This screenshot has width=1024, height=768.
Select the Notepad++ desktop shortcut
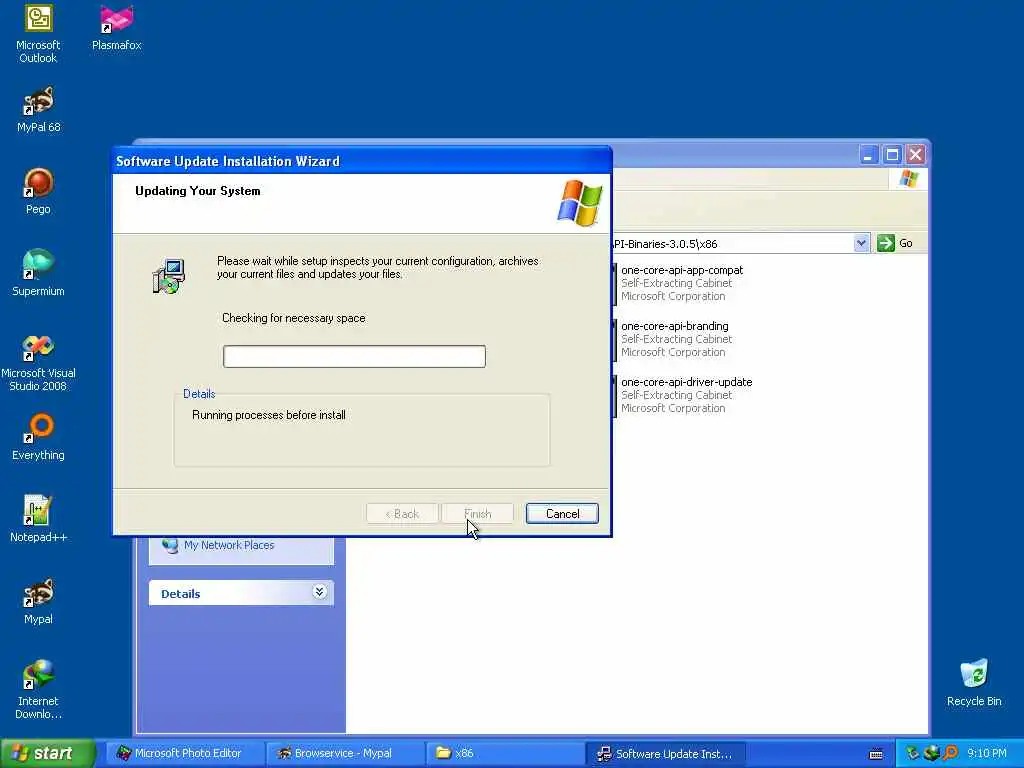[x=38, y=519]
